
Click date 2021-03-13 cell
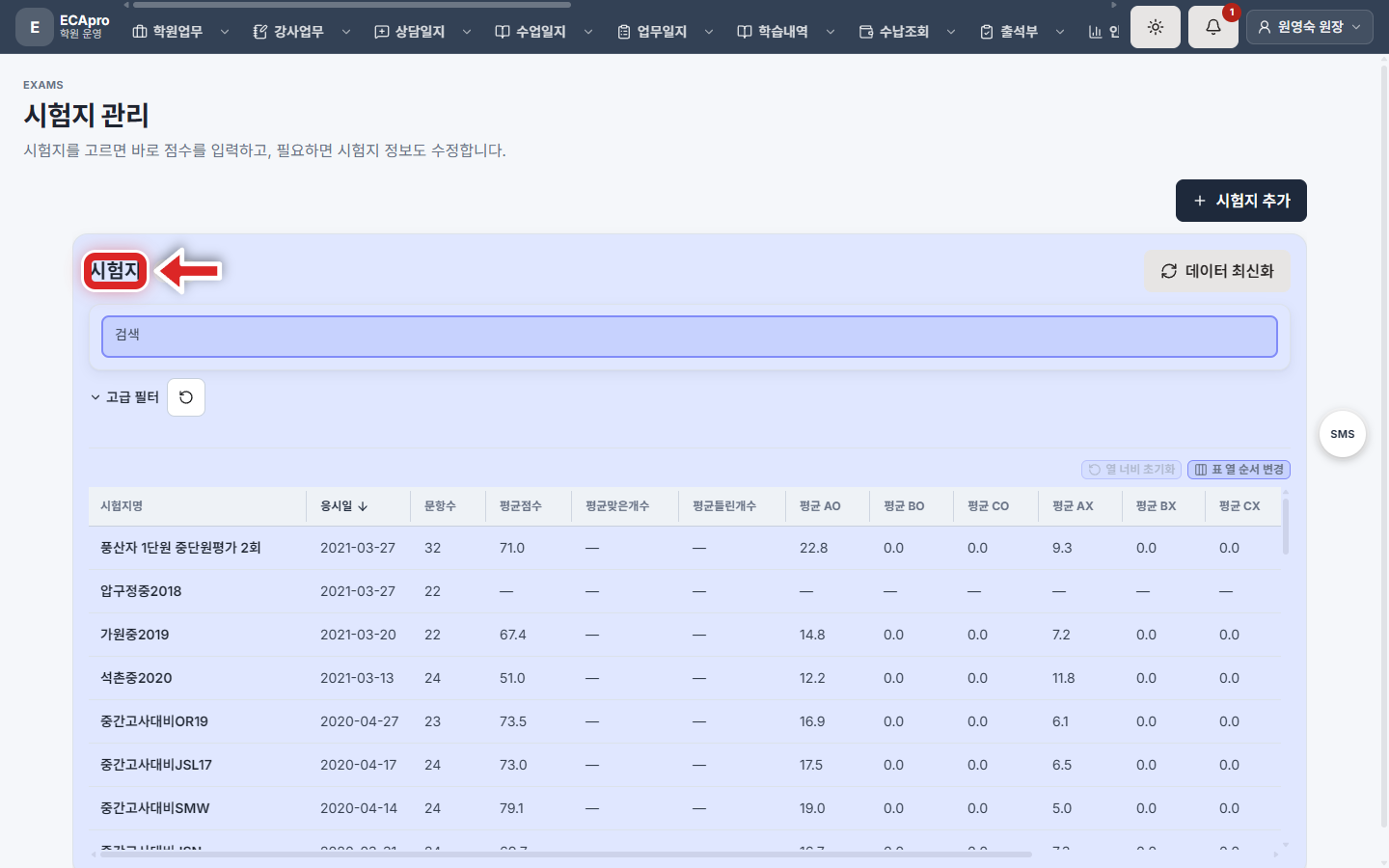[357, 678]
